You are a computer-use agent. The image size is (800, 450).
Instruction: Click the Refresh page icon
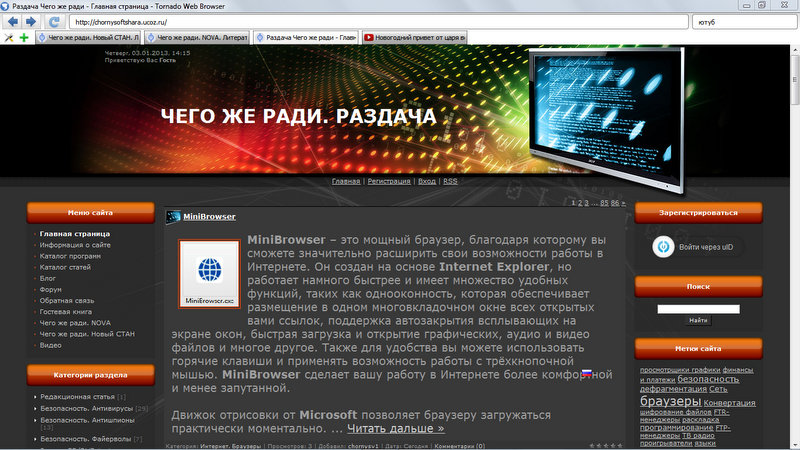pyautogui.click(x=54, y=21)
